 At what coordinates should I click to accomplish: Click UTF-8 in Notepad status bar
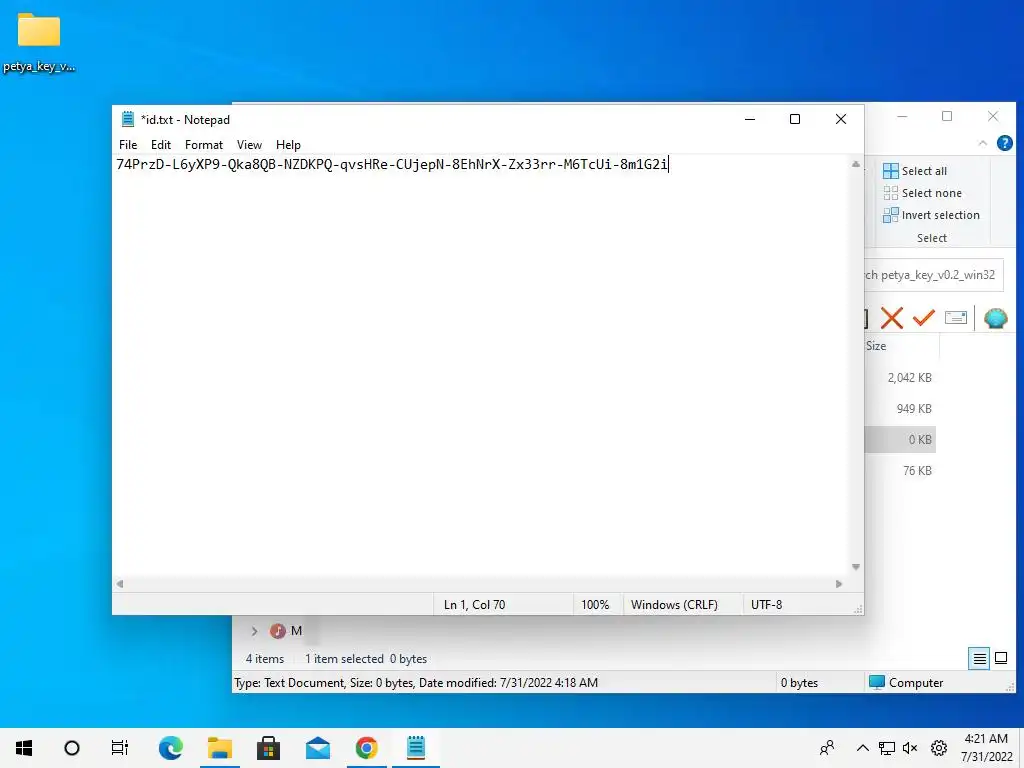click(766, 605)
